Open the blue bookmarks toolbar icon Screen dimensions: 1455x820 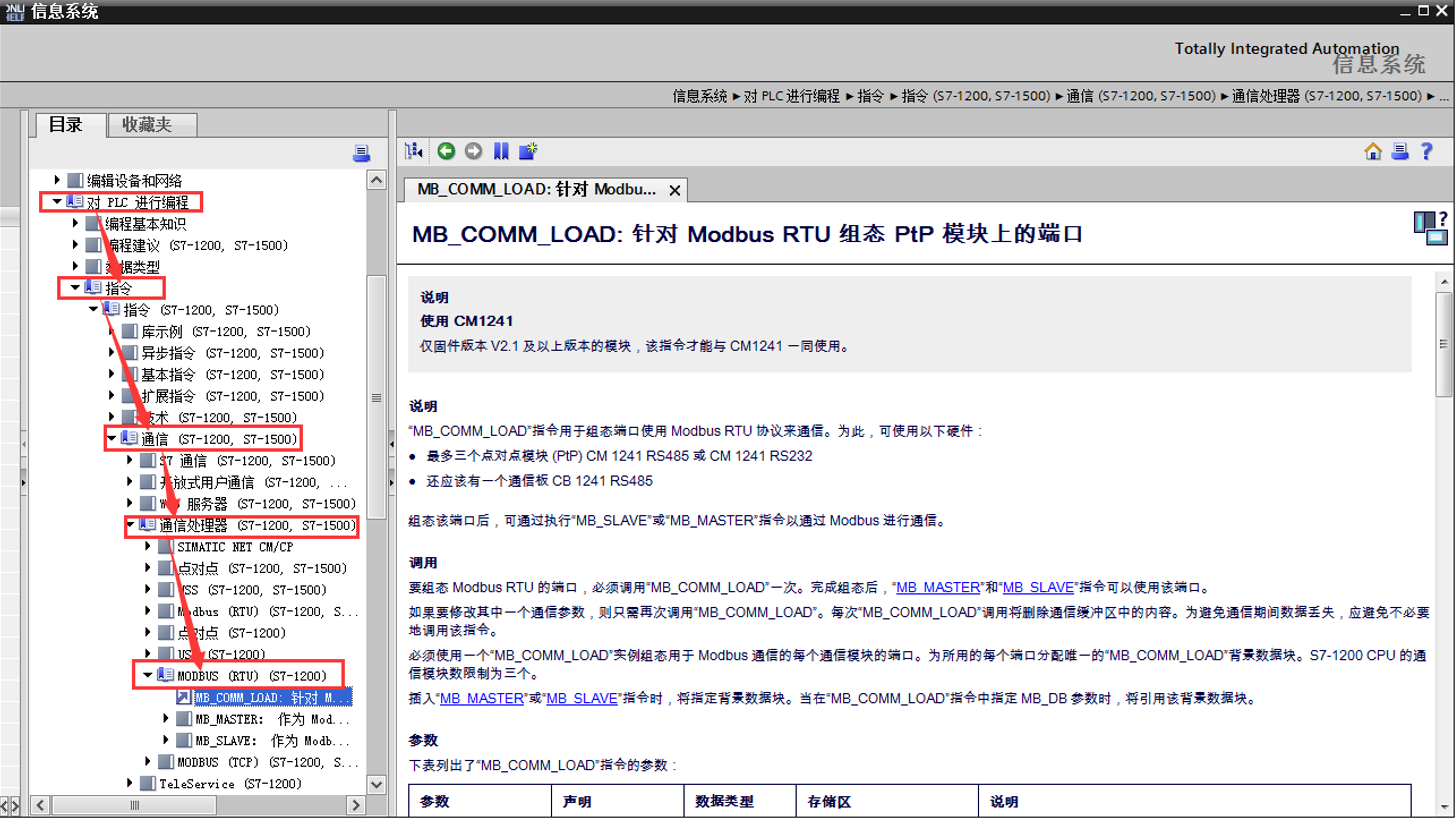pos(501,151)
